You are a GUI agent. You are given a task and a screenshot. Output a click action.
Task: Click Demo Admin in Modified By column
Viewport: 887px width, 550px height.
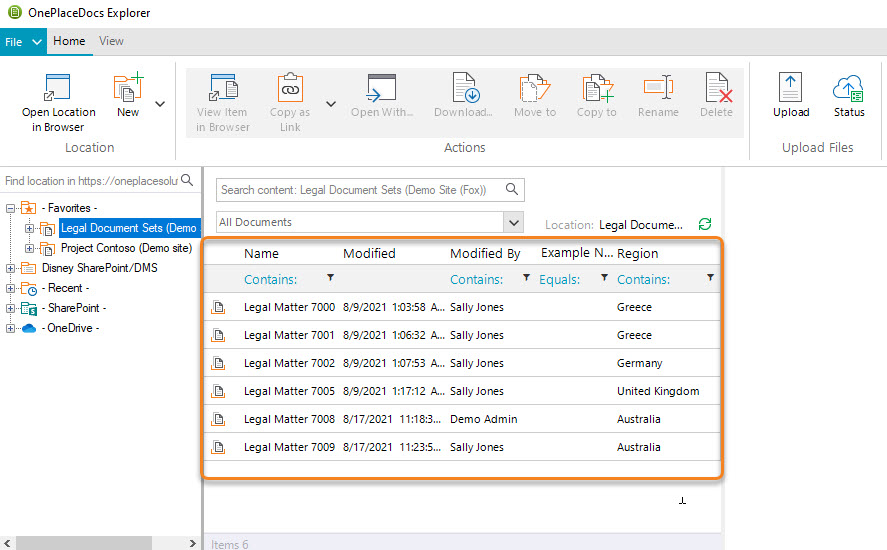pyautogui.click(x=484, y=419)
